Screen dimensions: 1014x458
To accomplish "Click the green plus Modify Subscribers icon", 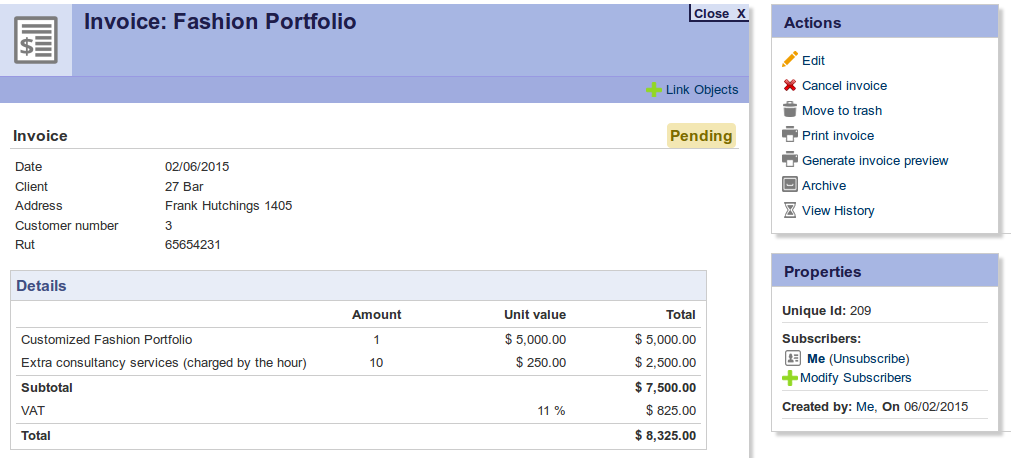I will click(x=789, y=378).
